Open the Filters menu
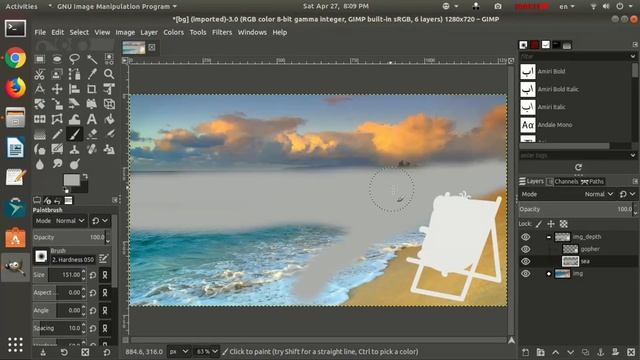The width and height of the screenshot is (640, 360). click(x=222, y=32)
